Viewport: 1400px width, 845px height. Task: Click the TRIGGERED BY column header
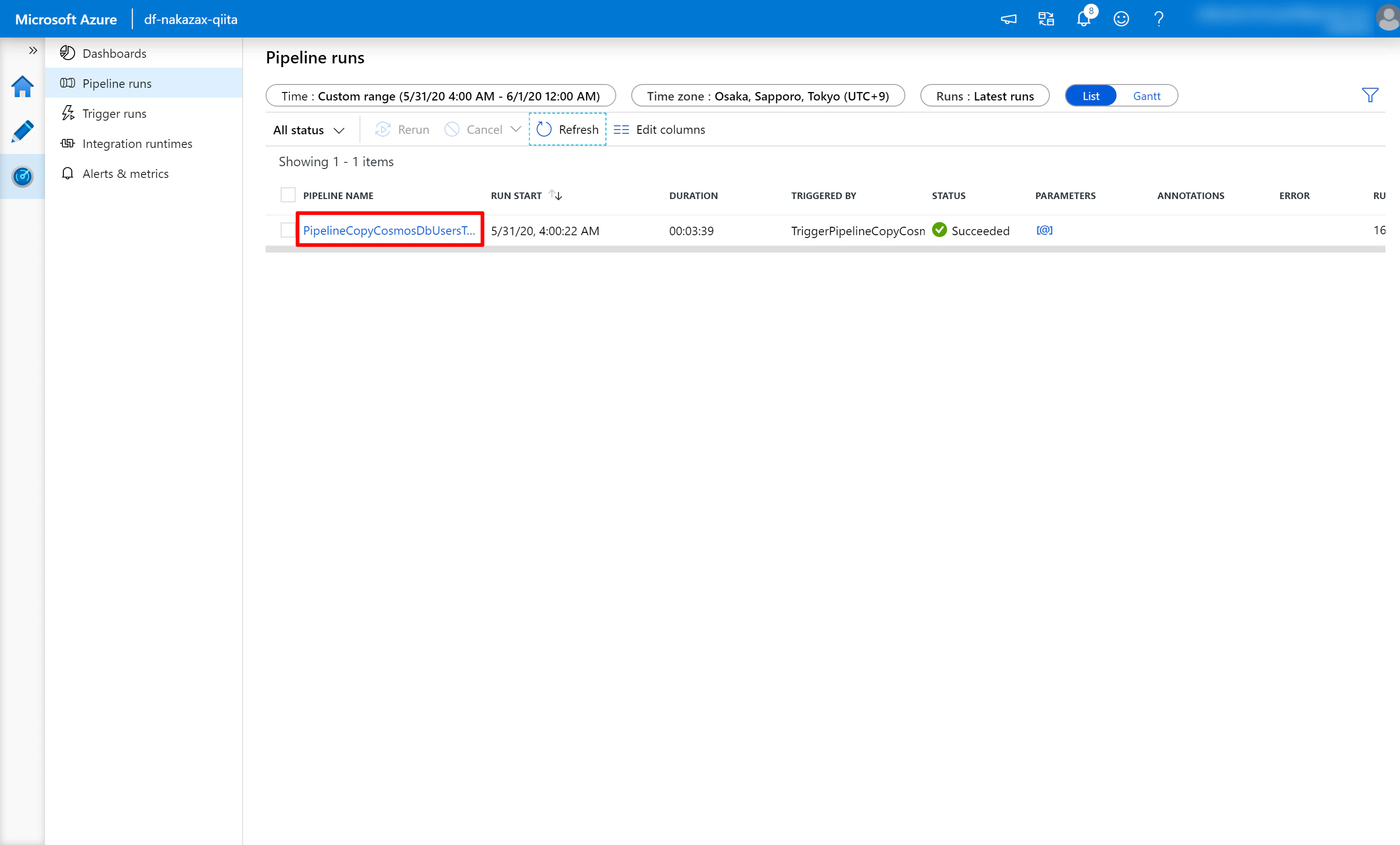click(x=823, y=195)
